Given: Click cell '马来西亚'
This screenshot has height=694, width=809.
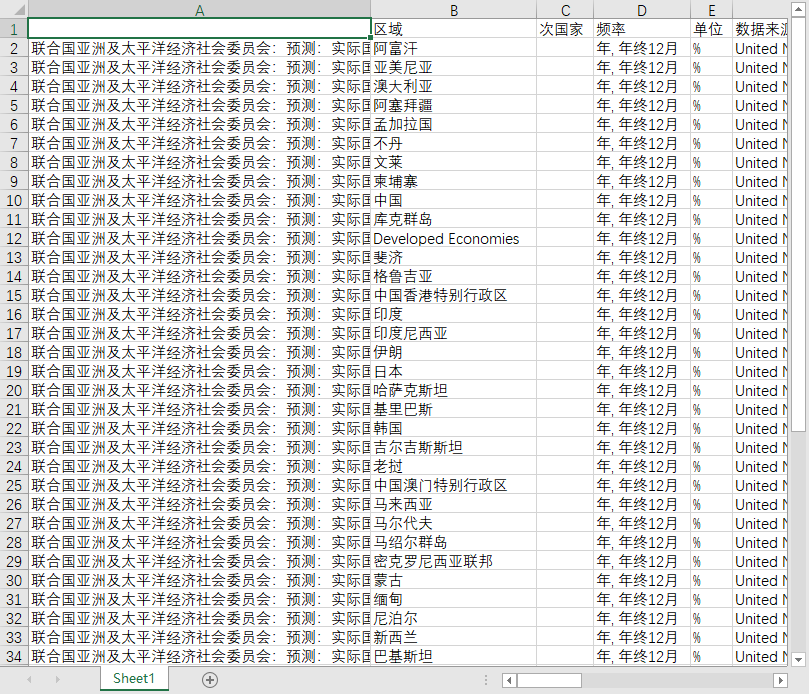Looking at the screenshot, I should click(454, 504).
